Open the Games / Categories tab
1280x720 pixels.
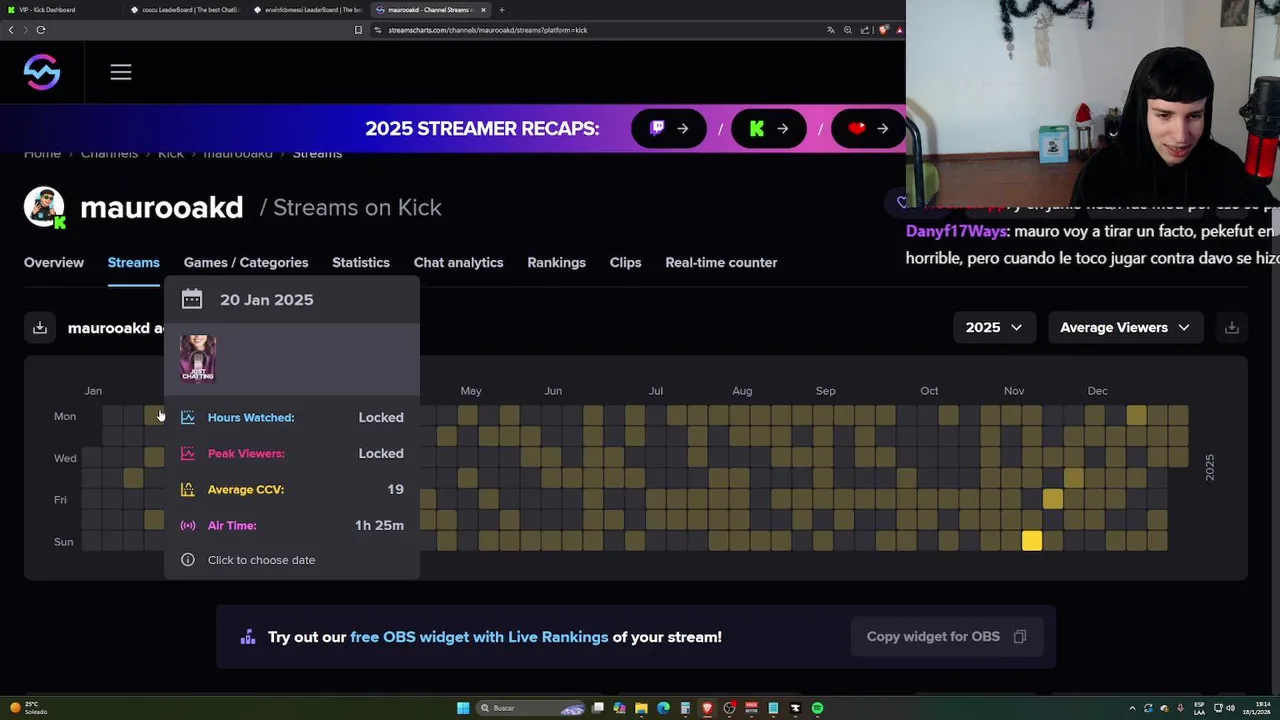246,262
